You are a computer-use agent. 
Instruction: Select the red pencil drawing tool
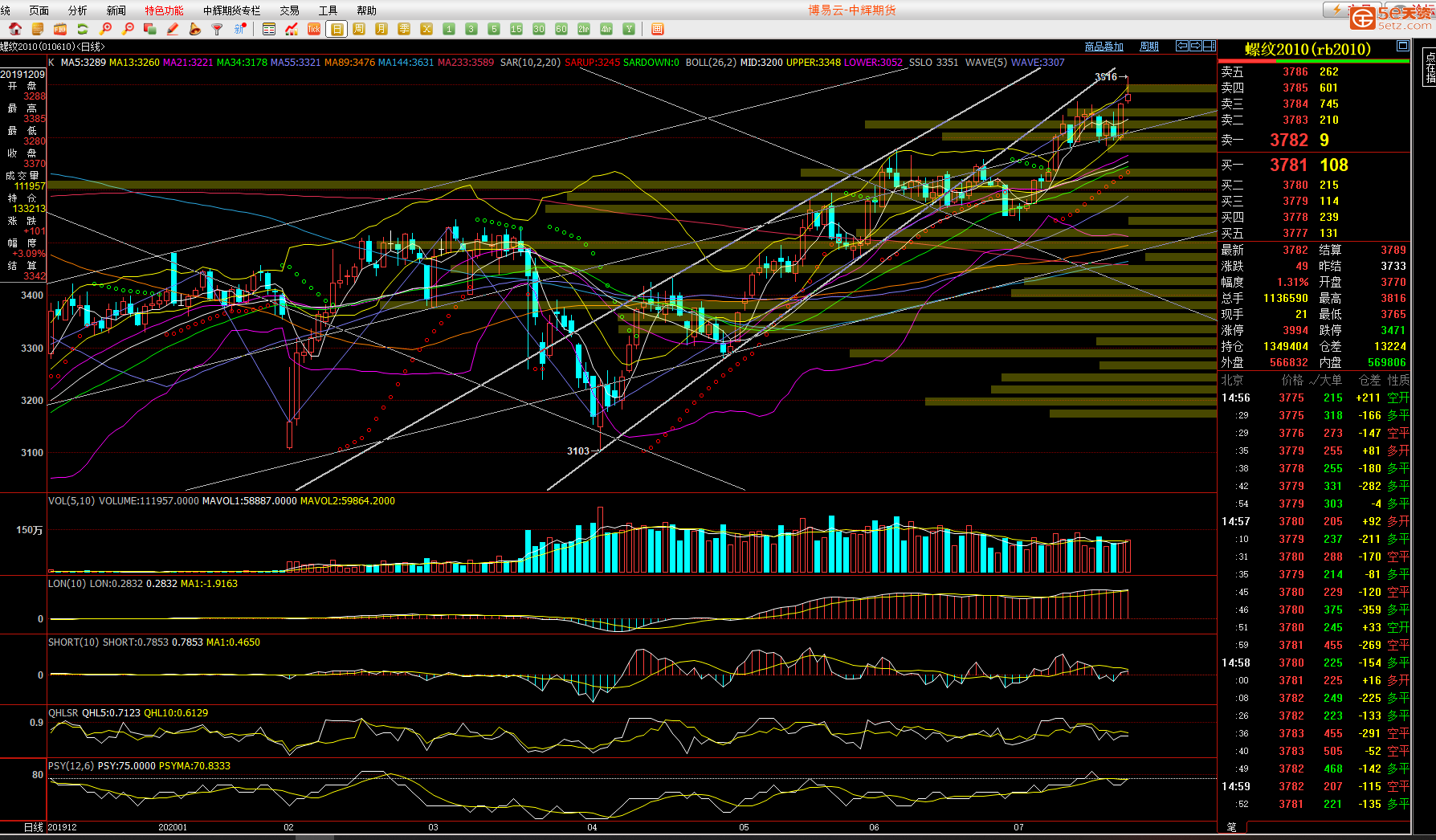[172, 29]
